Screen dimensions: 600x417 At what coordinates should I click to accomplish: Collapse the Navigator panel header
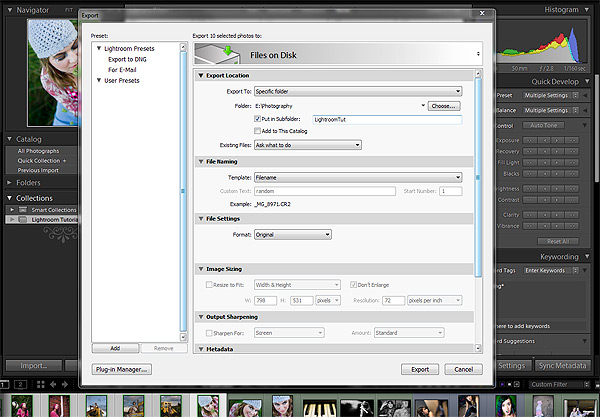9,10
